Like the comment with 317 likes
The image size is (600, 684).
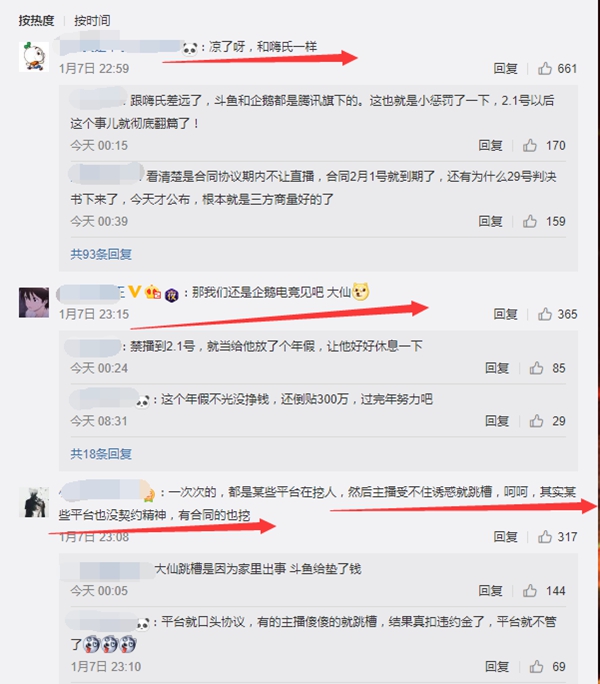click(x=545, y=537)
